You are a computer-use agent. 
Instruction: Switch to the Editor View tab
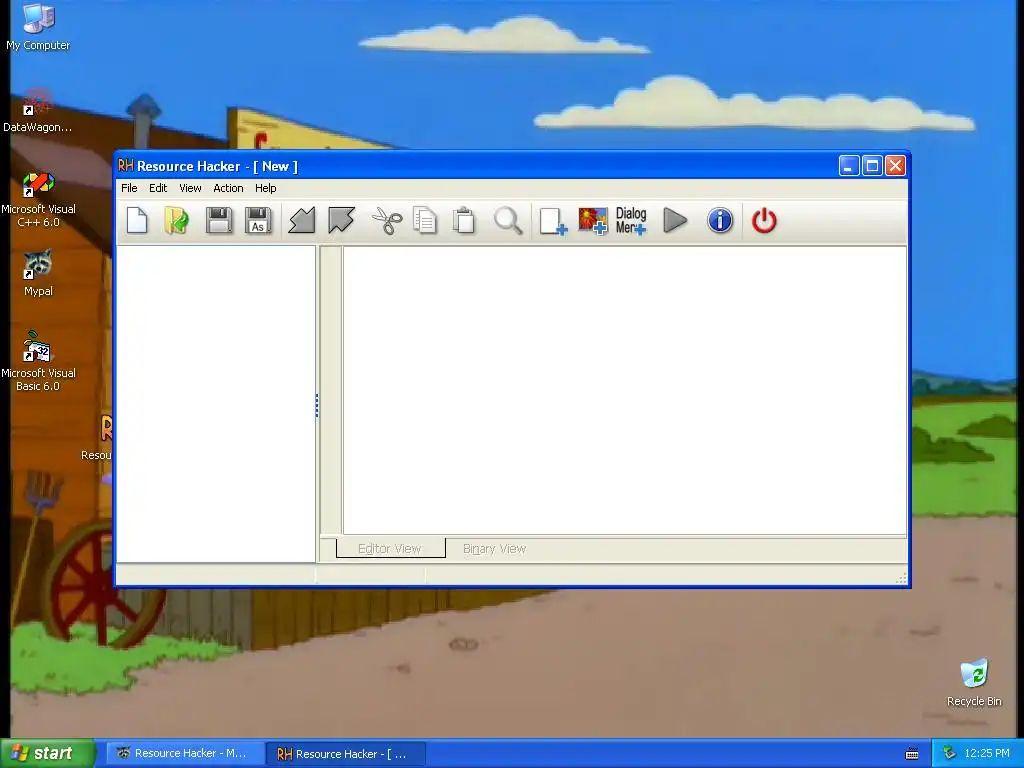[x=390, y=549]
